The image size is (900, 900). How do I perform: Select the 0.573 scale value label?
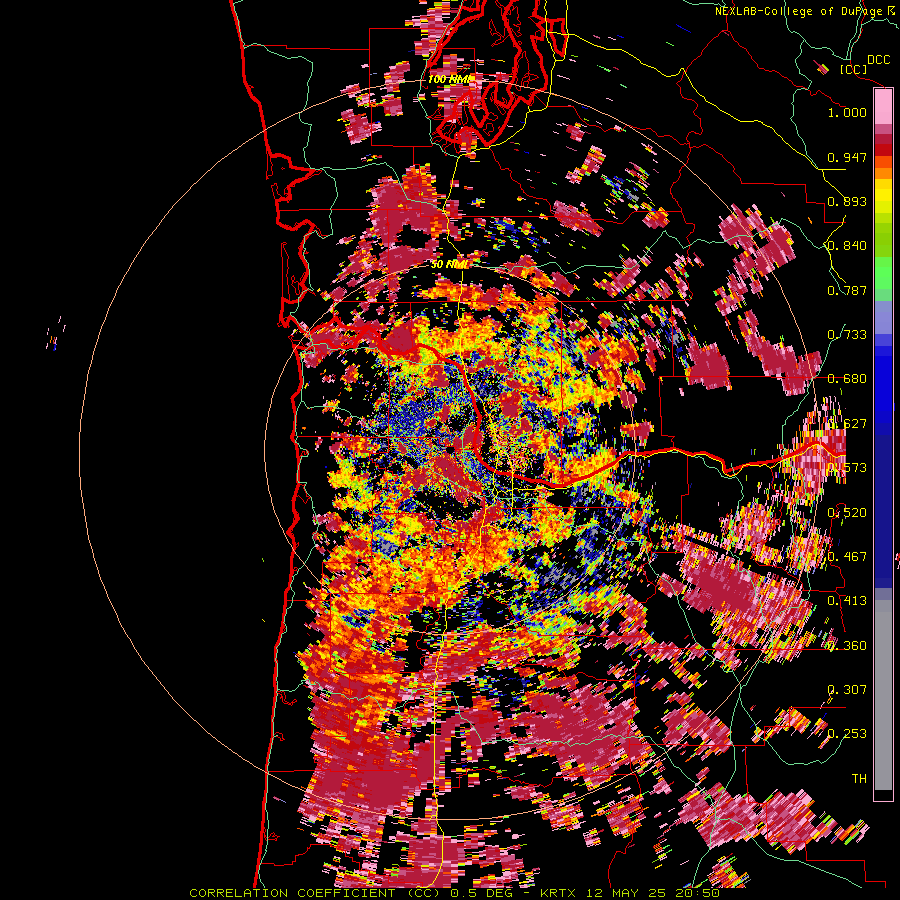847,468
